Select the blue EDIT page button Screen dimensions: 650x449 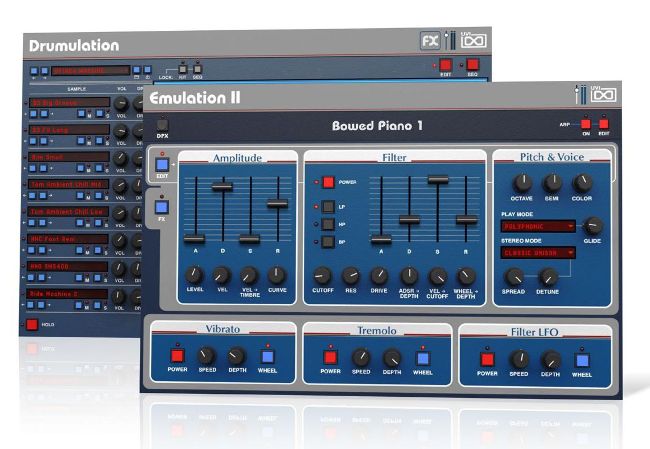(x=162, y=165)
